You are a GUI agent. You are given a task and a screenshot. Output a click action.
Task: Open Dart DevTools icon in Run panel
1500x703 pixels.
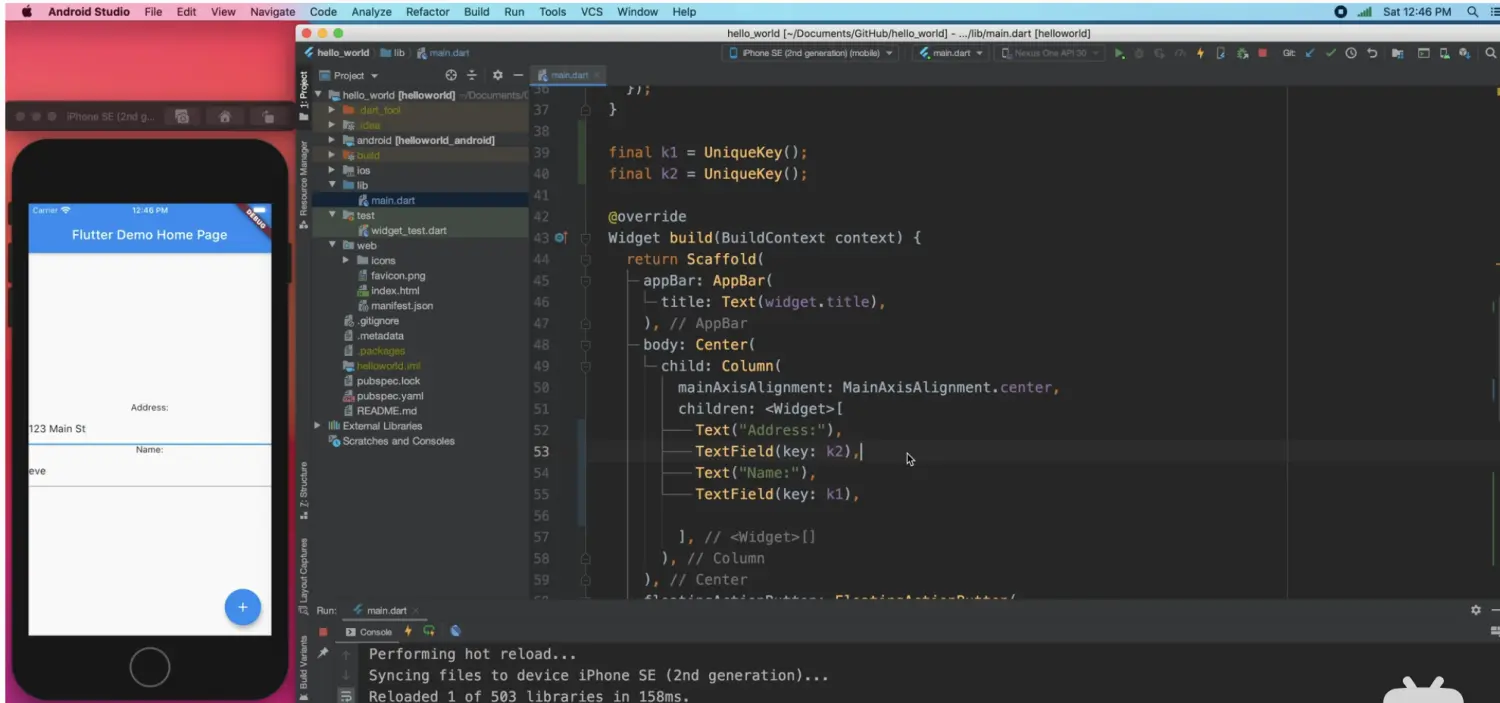click(456, 631)
